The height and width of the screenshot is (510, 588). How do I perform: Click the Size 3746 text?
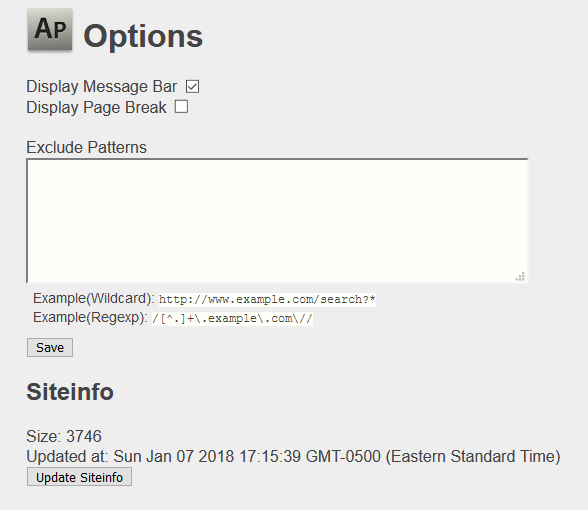(x=64, y=436)
